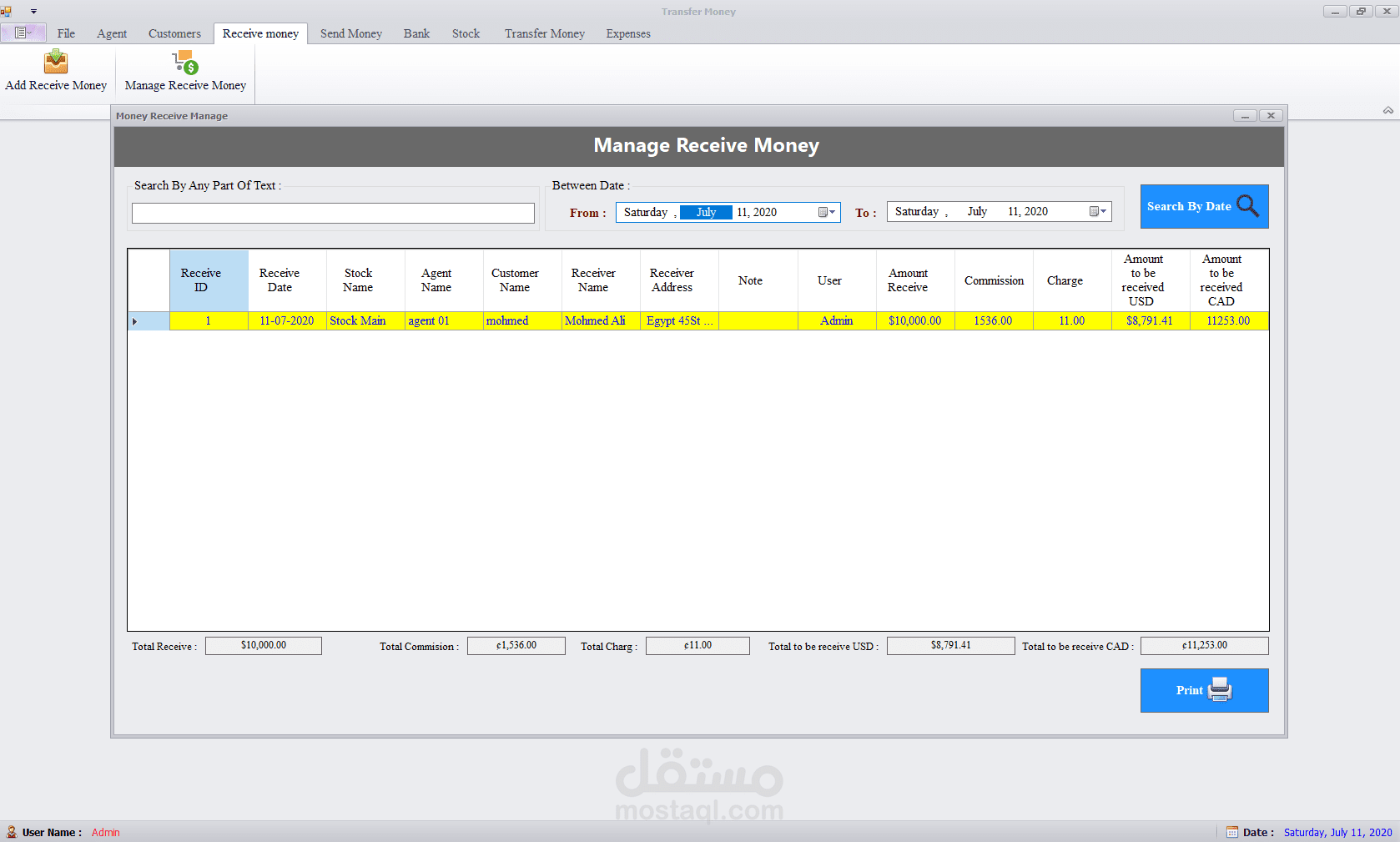Screen dimensions: 1400x842
Task: Switch to the Transfer Money tab
Action: pyautogui.click(x=544, y=33)
